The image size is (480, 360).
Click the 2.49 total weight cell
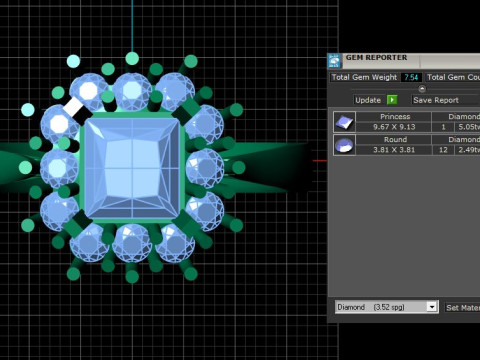pyautogui.click(x=468, y=150)
